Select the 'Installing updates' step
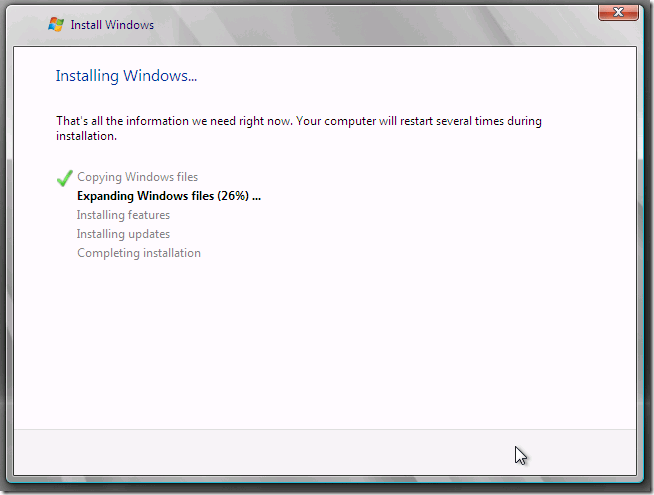 coord(123,234)
